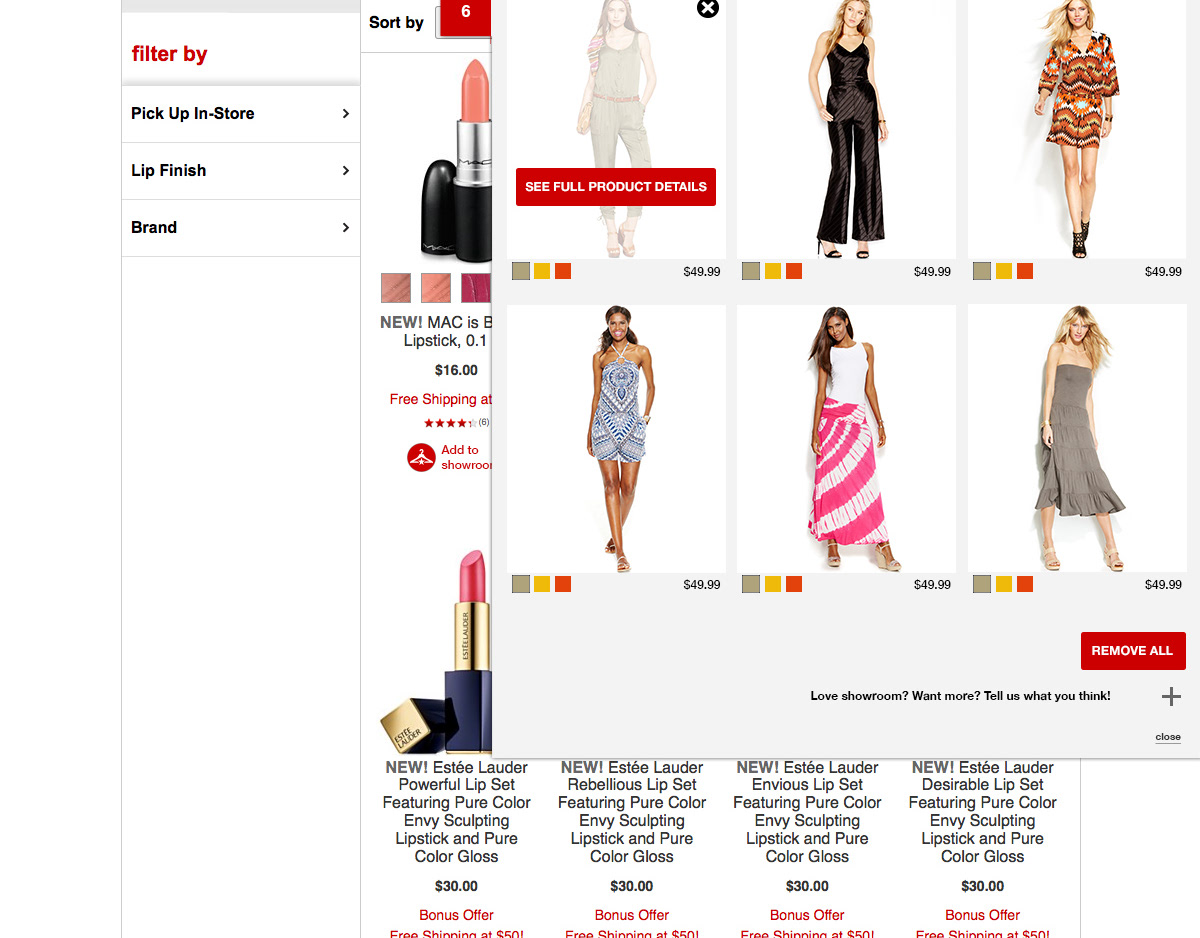The image size is (1200, 938).
Task: Select the orange swatch under olive jumpsuit
Action: click(x=563, y=271)
